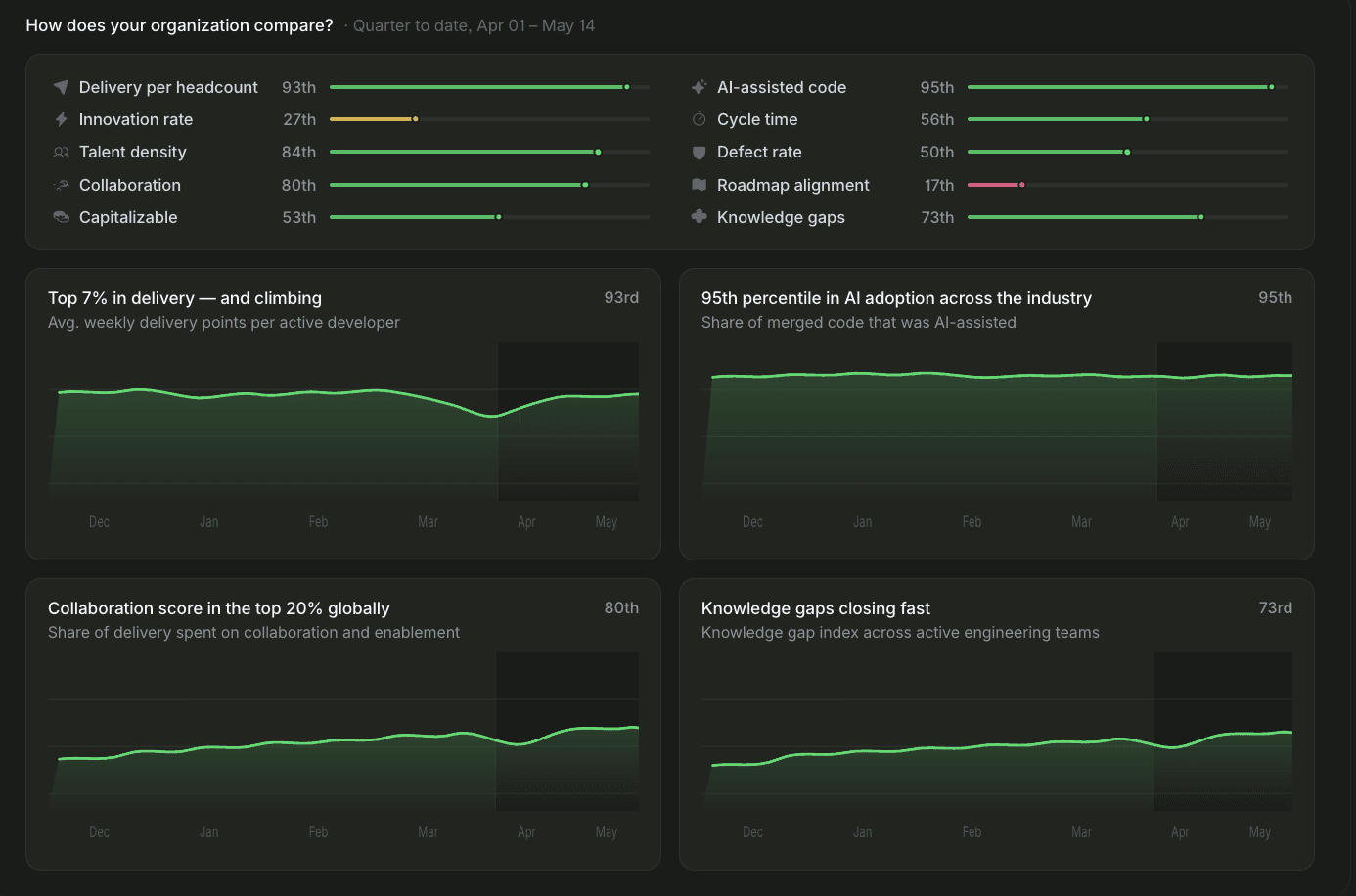
Task: Select the "Delivery per headcount" metric label
Action: (x=168, y=87)
